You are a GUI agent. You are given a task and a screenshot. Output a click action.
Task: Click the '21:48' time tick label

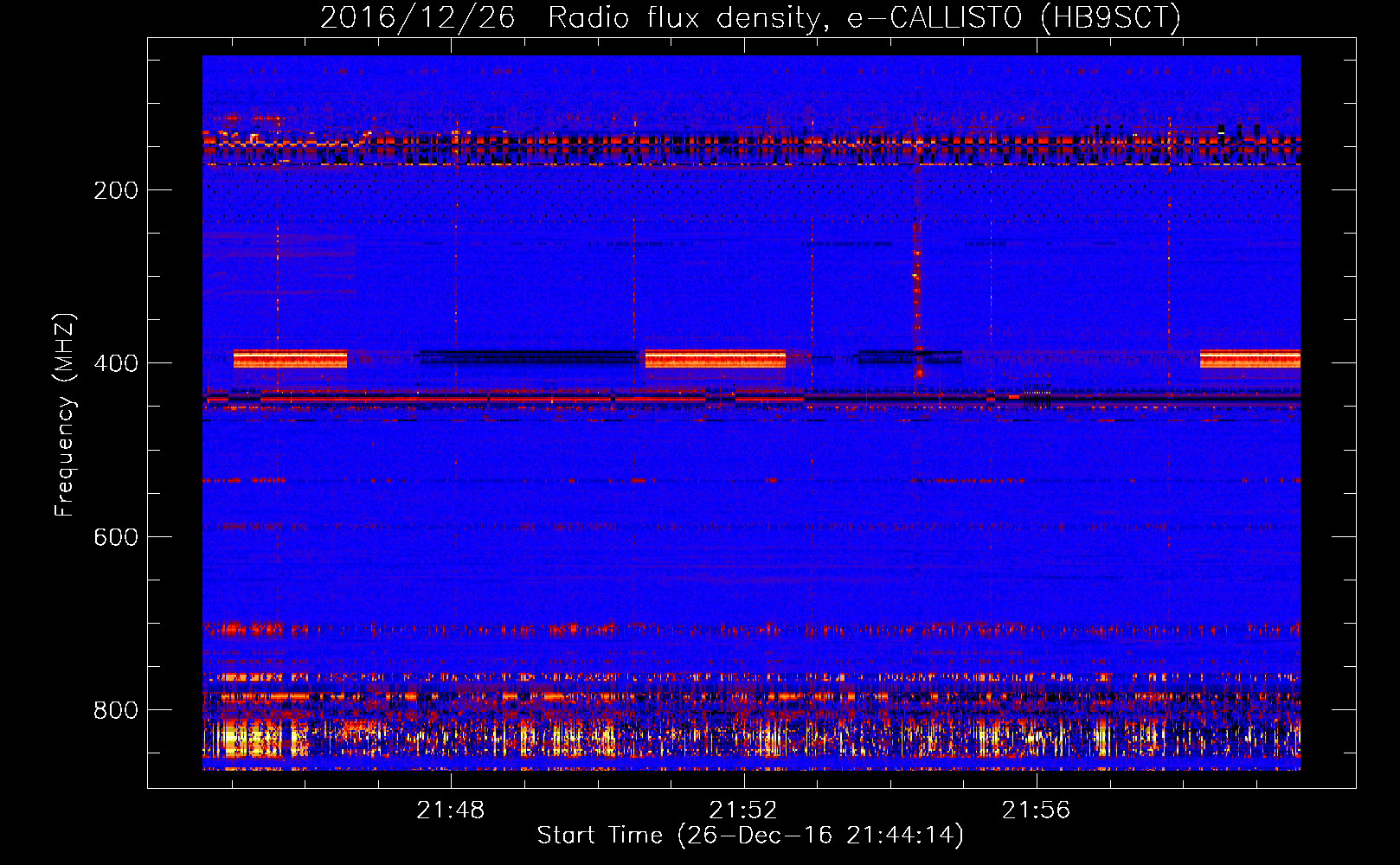451,811
